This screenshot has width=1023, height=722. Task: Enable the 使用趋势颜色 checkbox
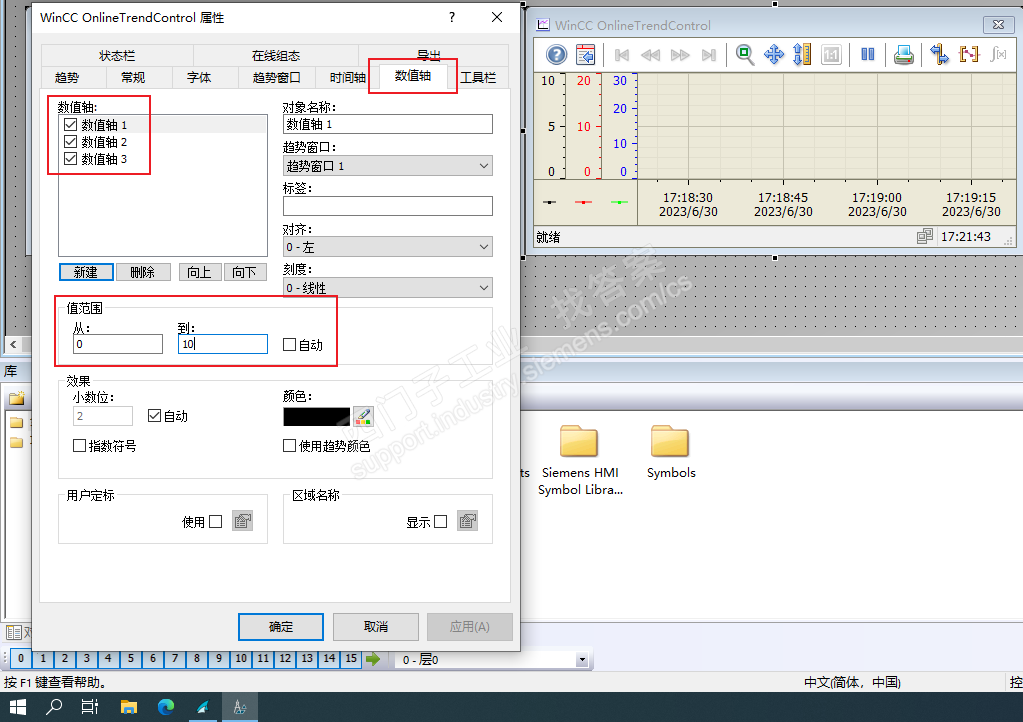[x=290, y=445]
